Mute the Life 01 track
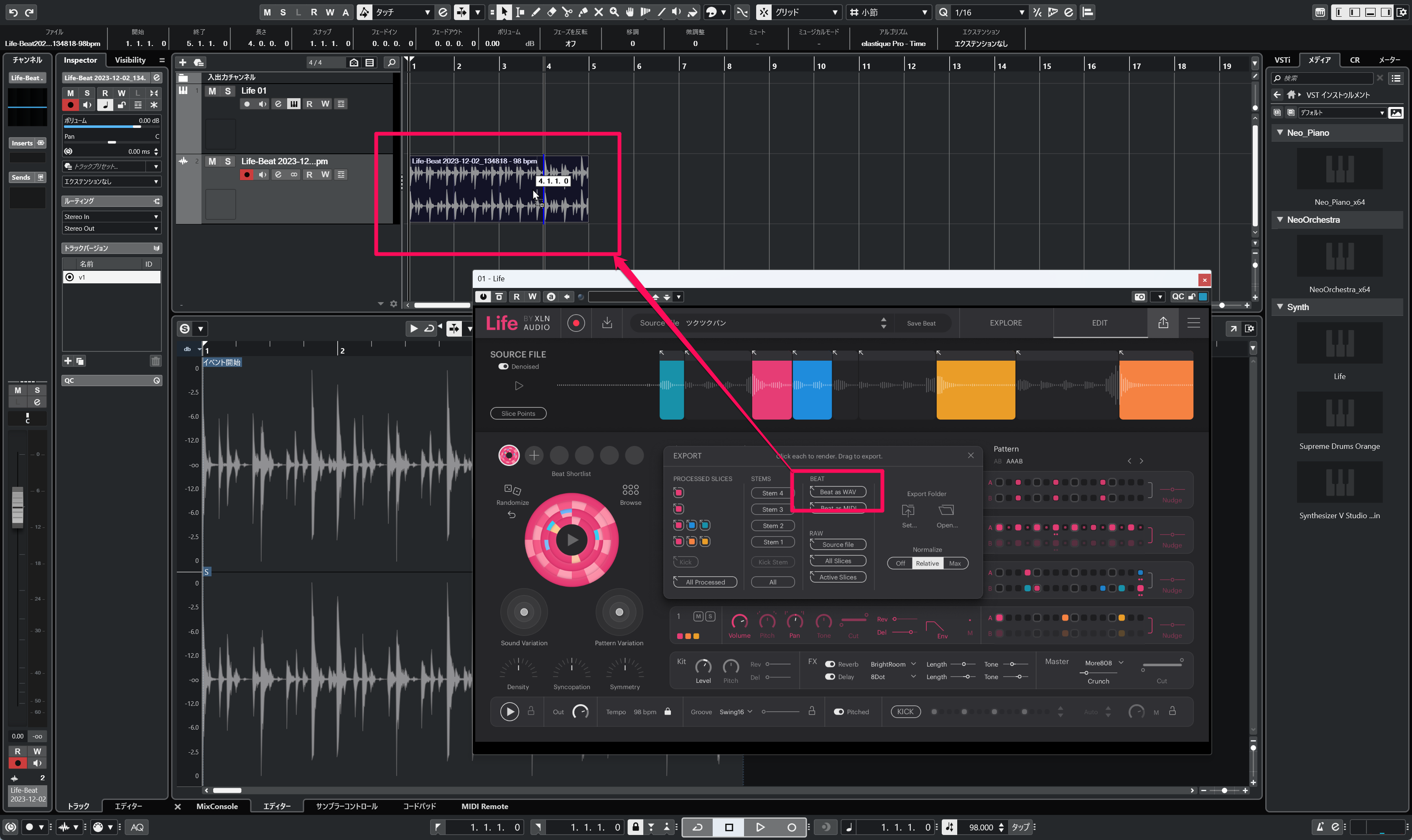The width and height of the screenshot is (1412, 840). click(x=212, y=91)
